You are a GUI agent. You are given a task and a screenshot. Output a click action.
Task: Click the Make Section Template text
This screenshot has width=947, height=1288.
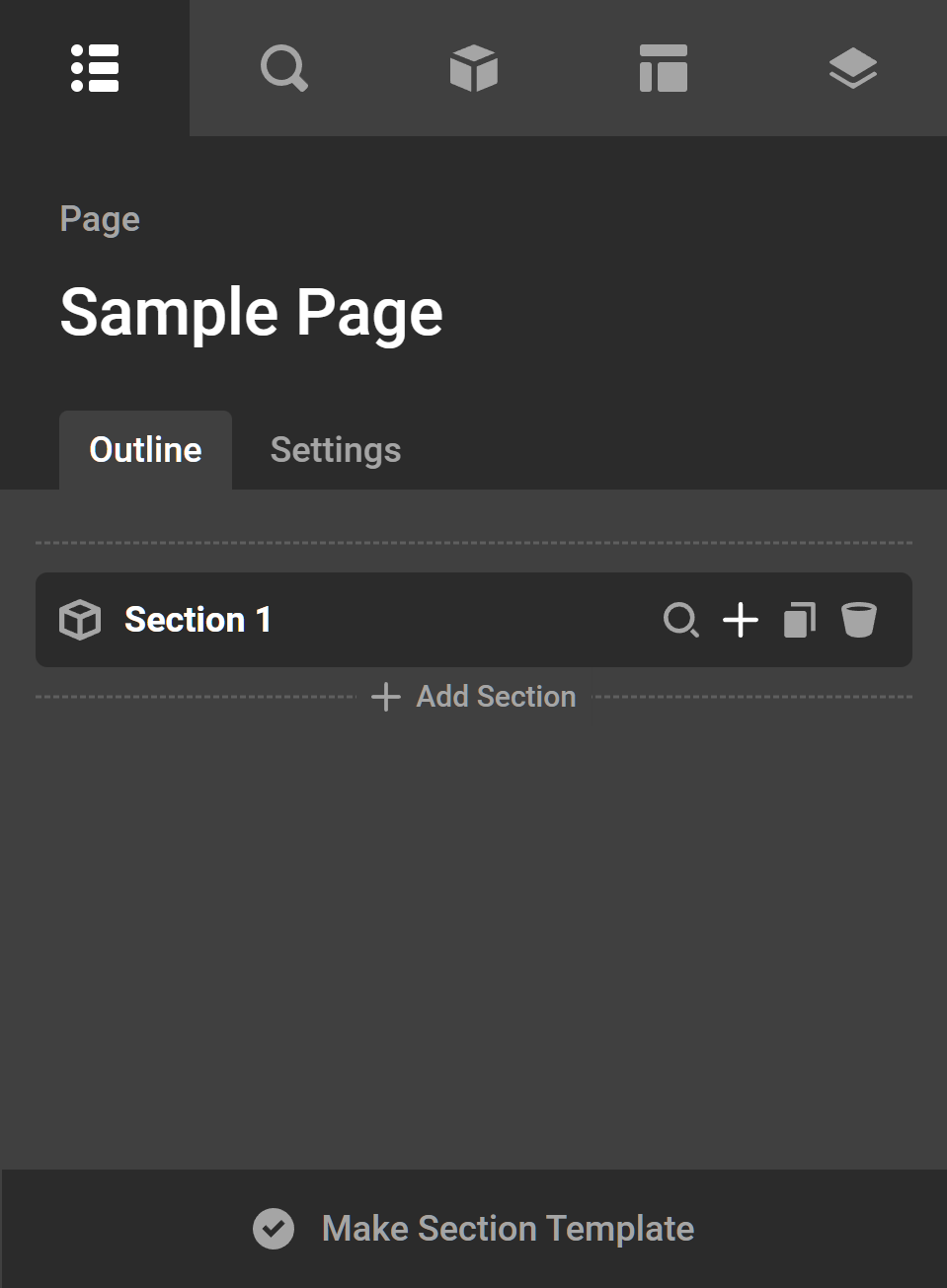point(508,1229)
